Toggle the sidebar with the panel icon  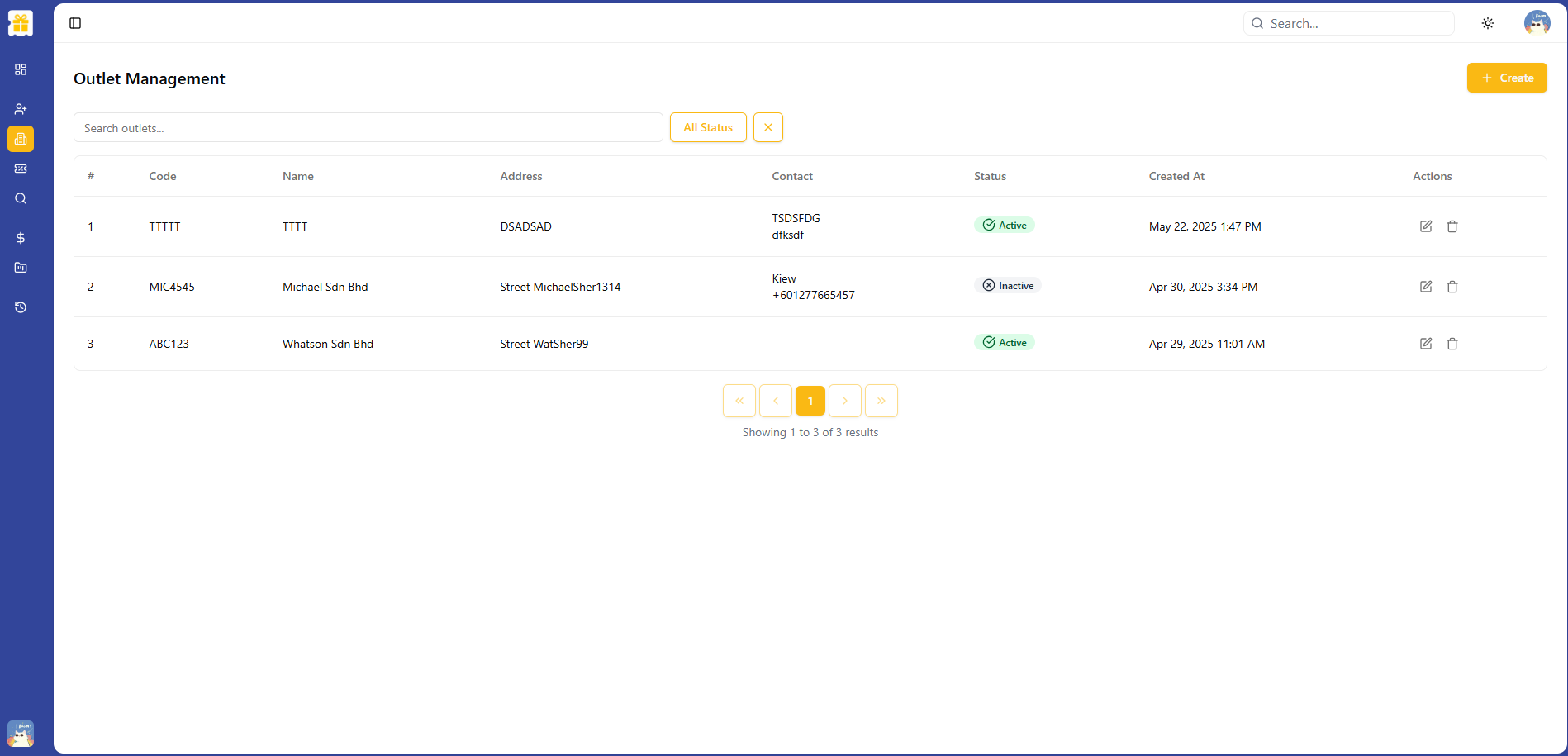[75, 23]
